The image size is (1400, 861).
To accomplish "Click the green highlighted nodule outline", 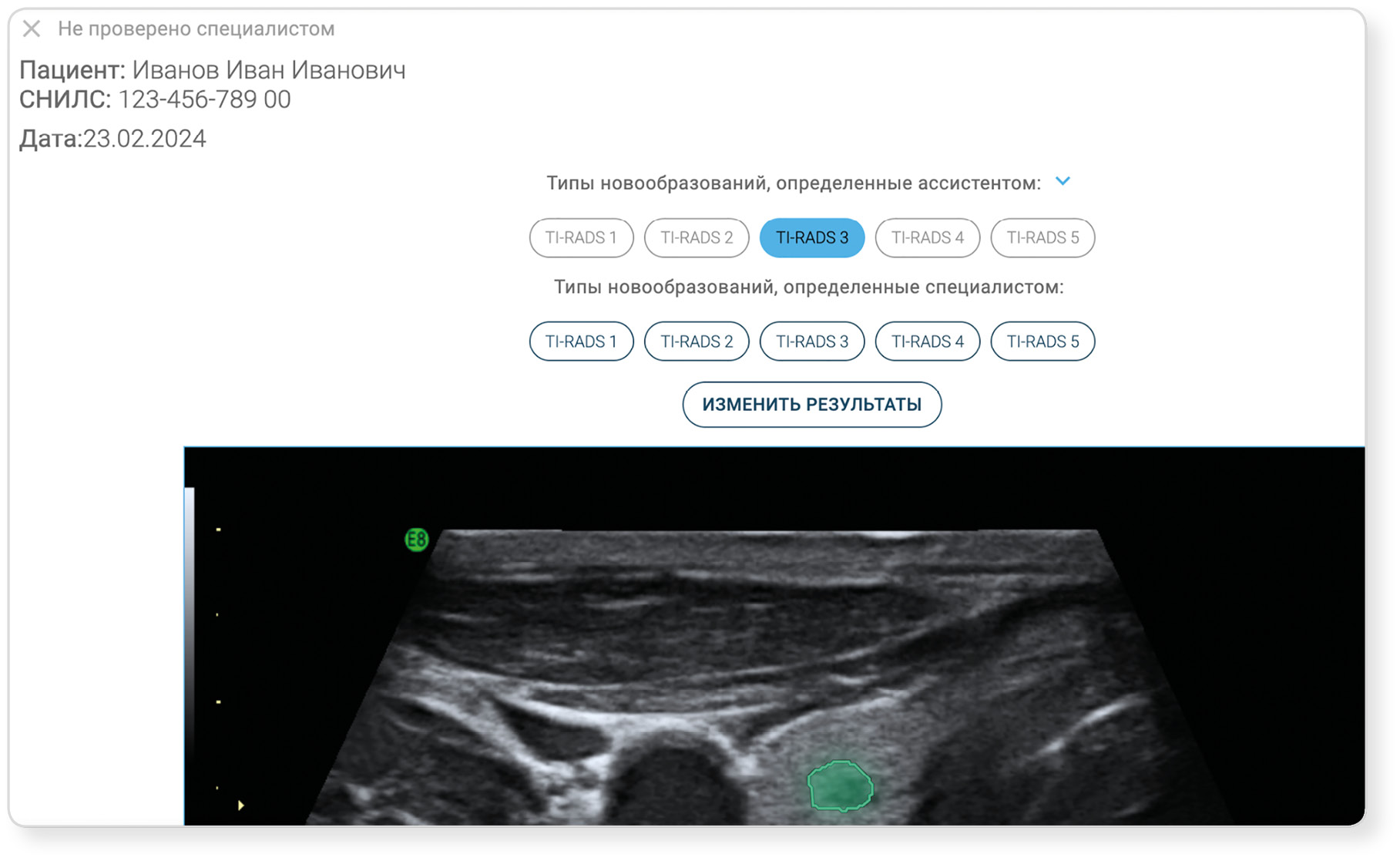I will [839, 786].
